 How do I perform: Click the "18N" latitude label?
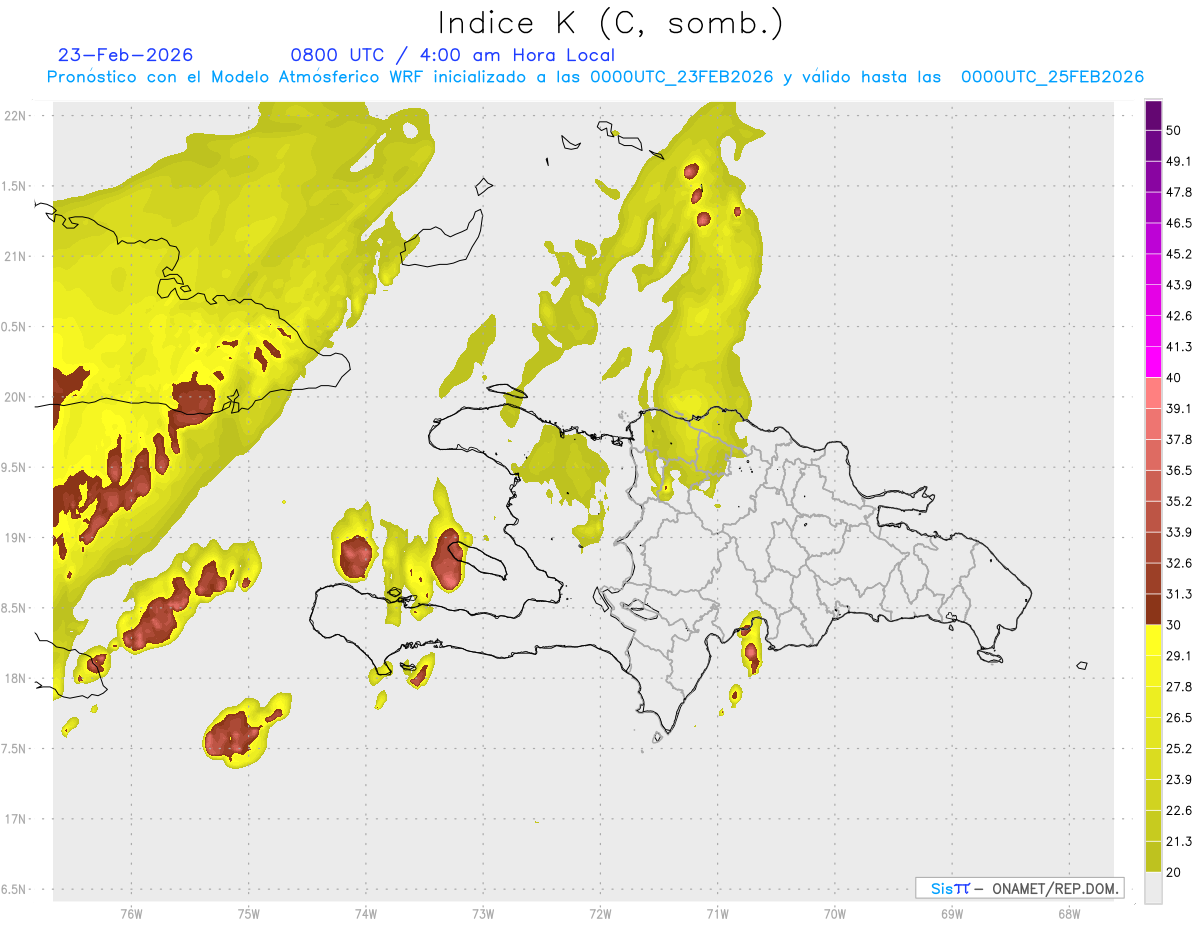16,678
